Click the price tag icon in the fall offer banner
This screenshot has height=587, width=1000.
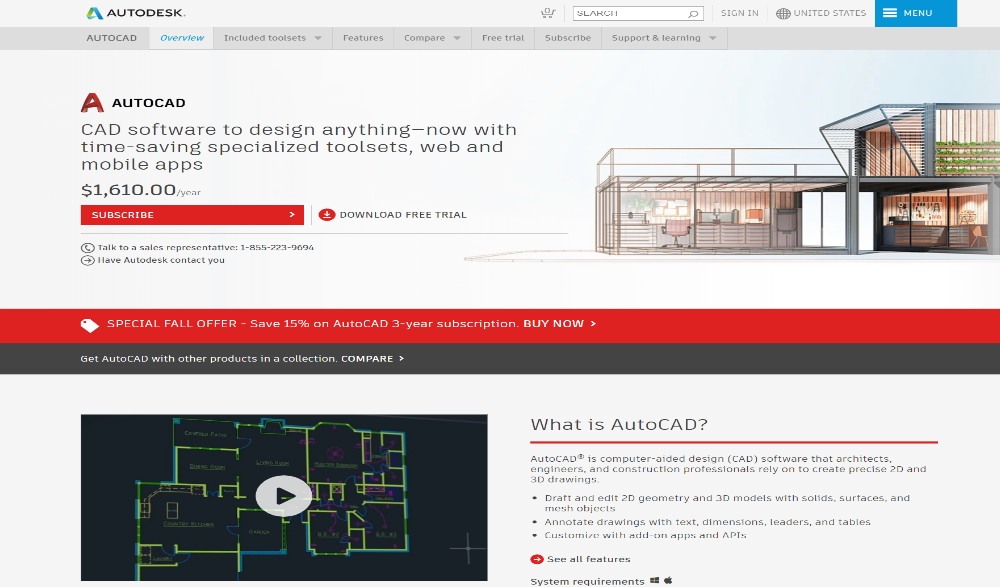[x=89, y=325]
